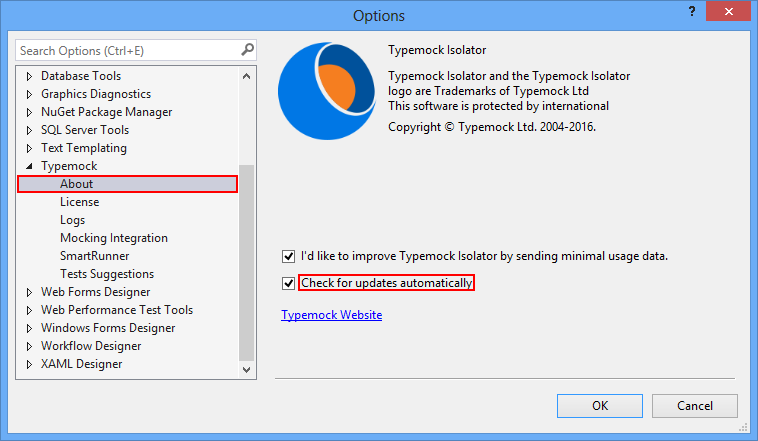The height and width of the screenshot is (441, 758).
Task: Expand the Web Forms Designer node
Action: tap(30, 292)
